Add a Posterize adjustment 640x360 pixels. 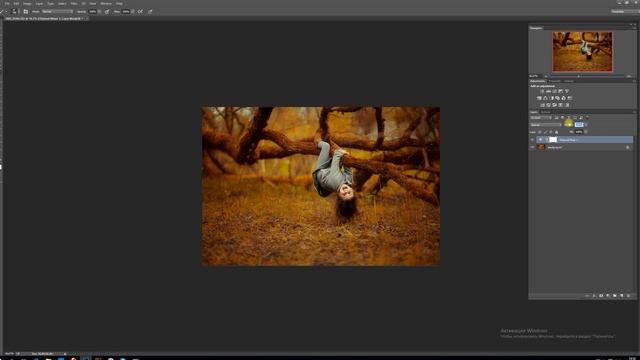548,105
